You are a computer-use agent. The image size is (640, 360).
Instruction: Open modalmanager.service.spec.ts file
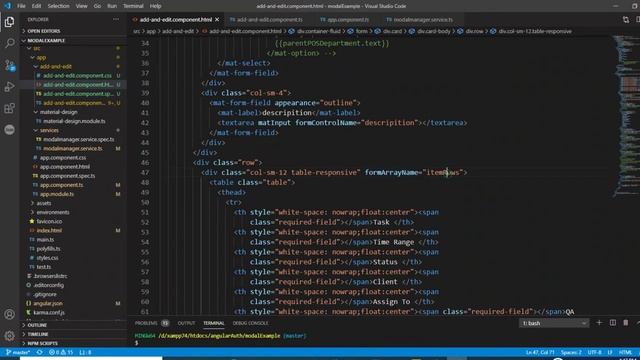[78, 139]
